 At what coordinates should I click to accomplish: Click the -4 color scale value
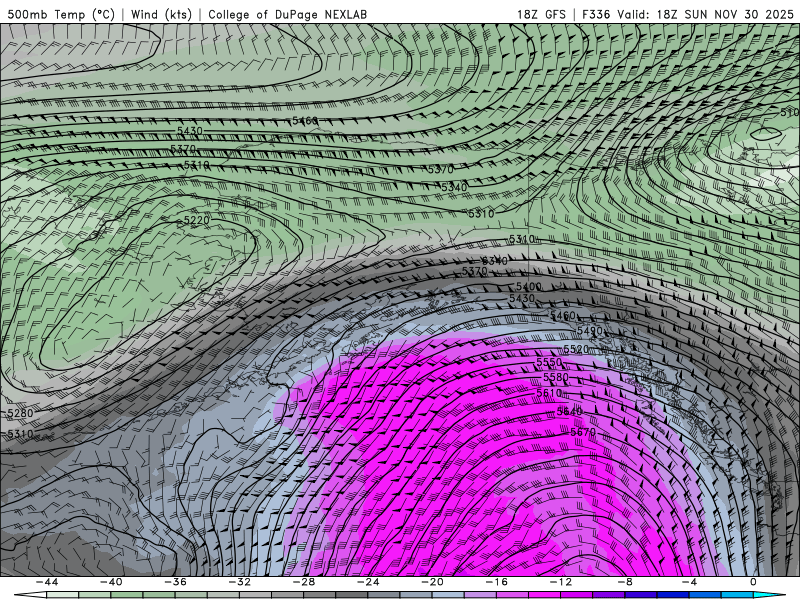pyautogui.click(x=689, y=582)
